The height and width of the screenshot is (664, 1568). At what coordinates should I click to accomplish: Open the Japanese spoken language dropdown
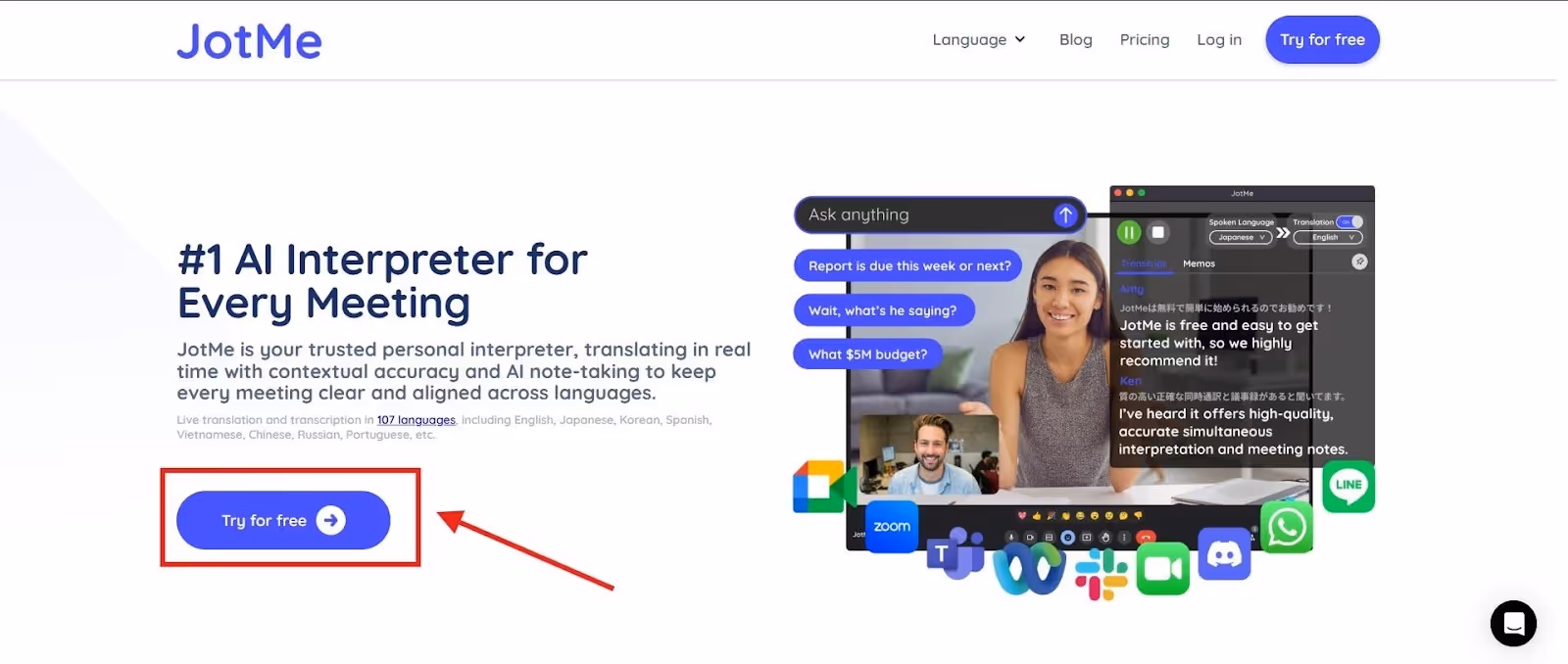[1240, 237]
